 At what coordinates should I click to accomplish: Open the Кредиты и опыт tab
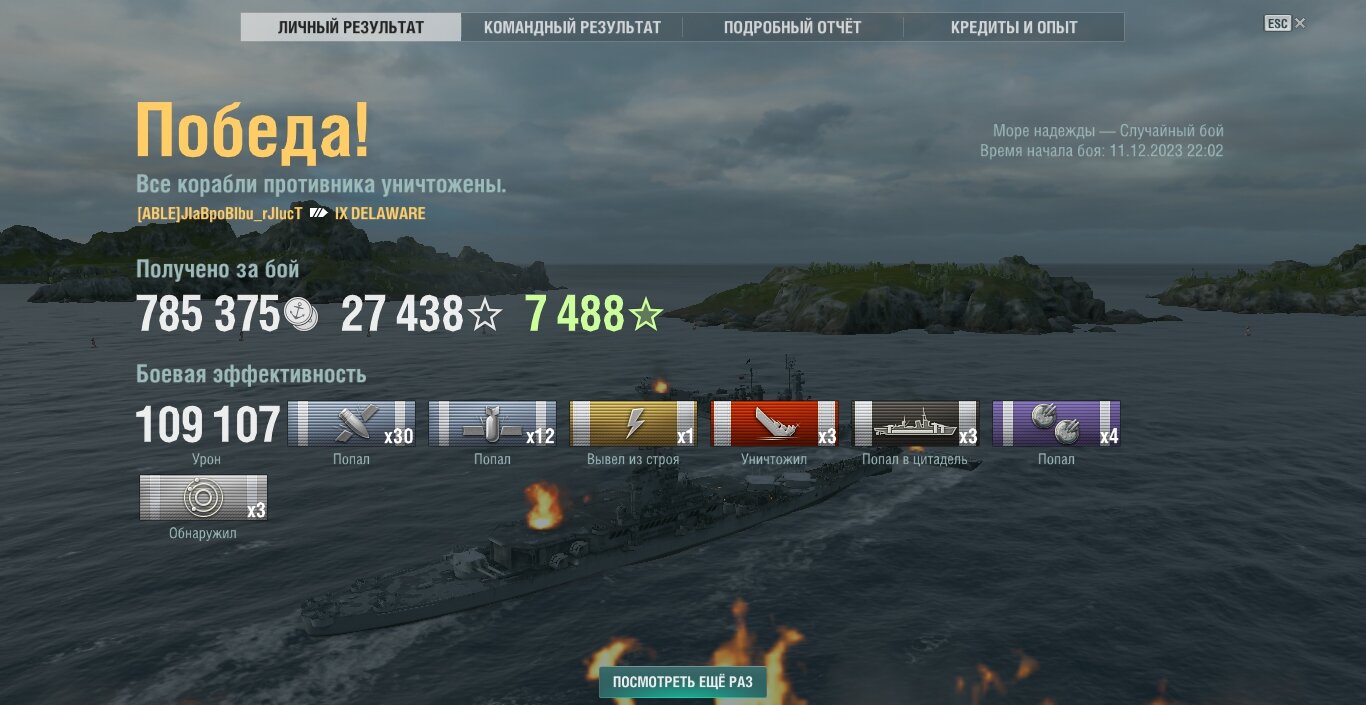(x=1014, y=27)
